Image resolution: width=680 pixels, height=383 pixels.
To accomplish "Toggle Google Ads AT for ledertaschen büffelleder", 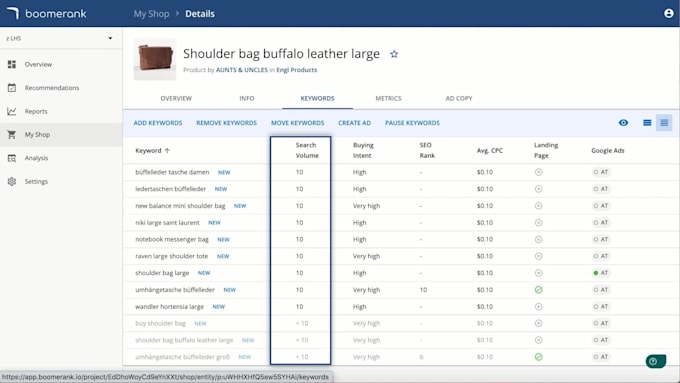I will [601, 189].
